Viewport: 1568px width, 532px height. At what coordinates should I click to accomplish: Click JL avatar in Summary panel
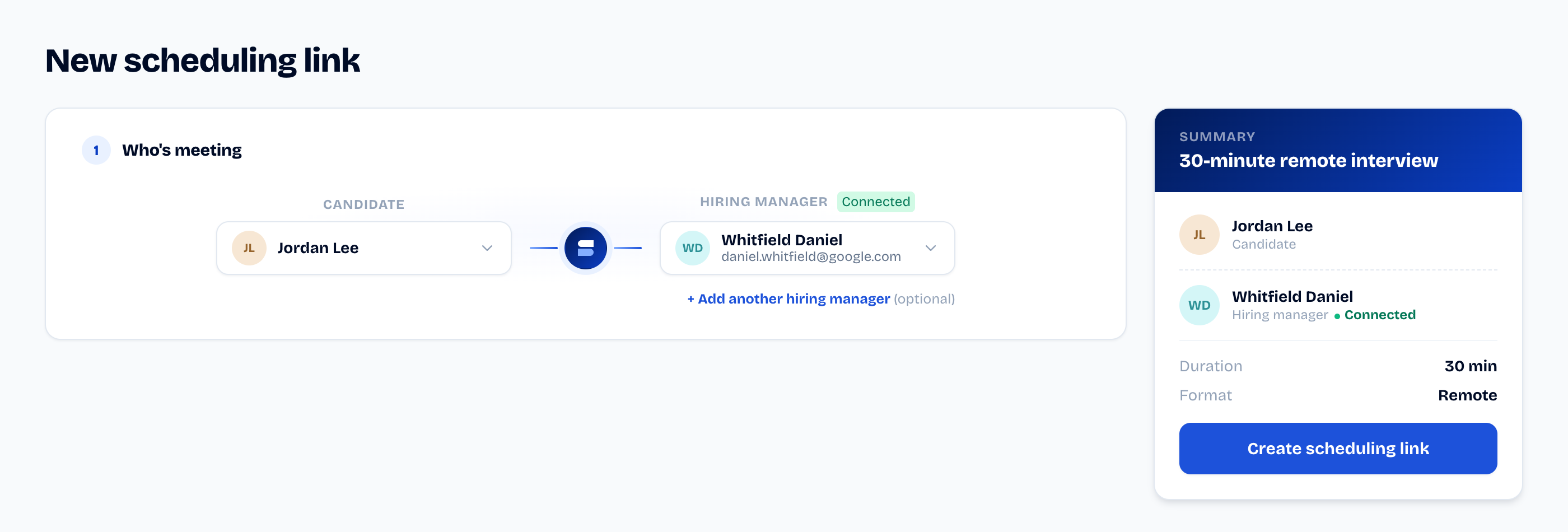point(1199,234)
